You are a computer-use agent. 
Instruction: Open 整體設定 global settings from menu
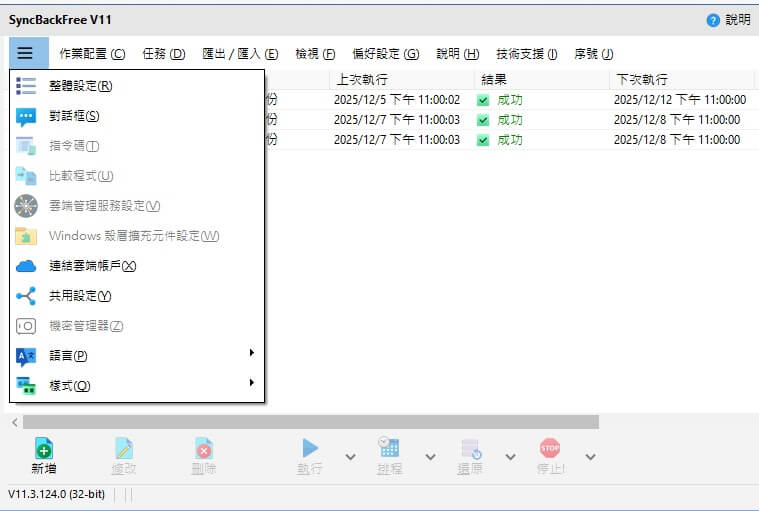coord(80,86)
